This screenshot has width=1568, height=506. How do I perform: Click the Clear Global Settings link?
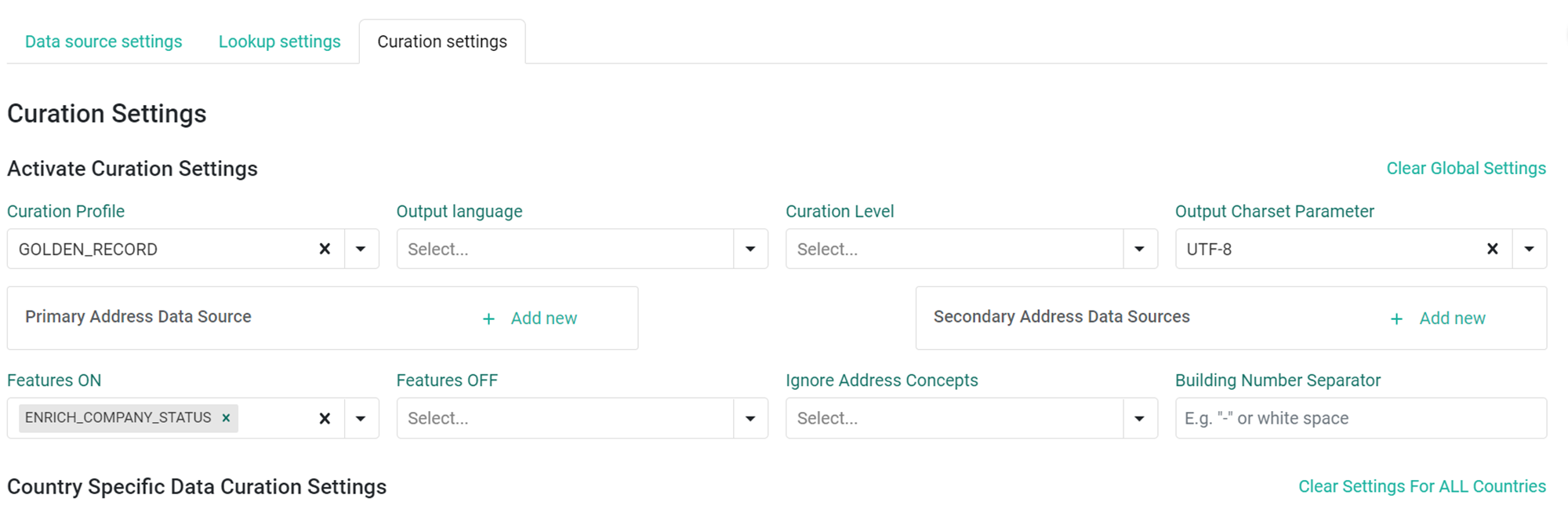[x=1466, y=168]
